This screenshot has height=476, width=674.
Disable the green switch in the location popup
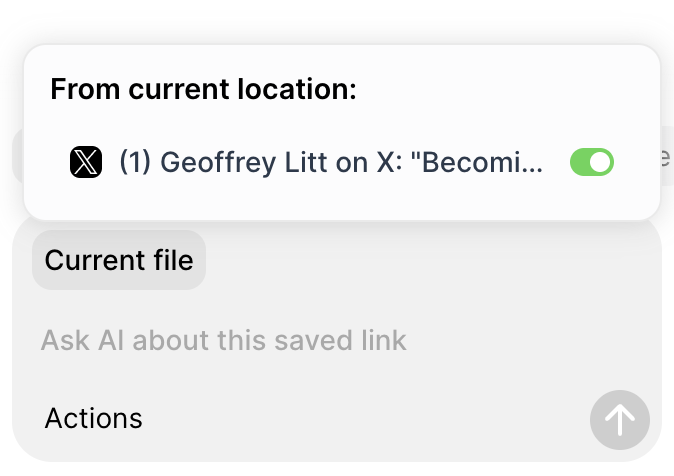click(591, 162)
